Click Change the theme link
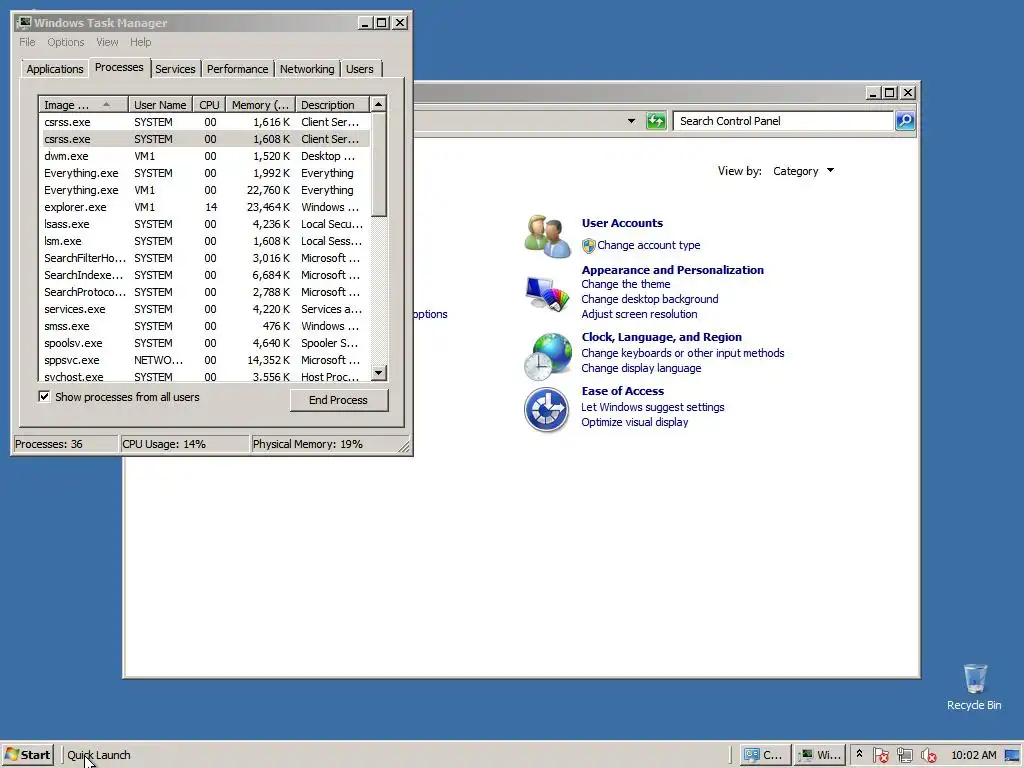 coord(626,284)
